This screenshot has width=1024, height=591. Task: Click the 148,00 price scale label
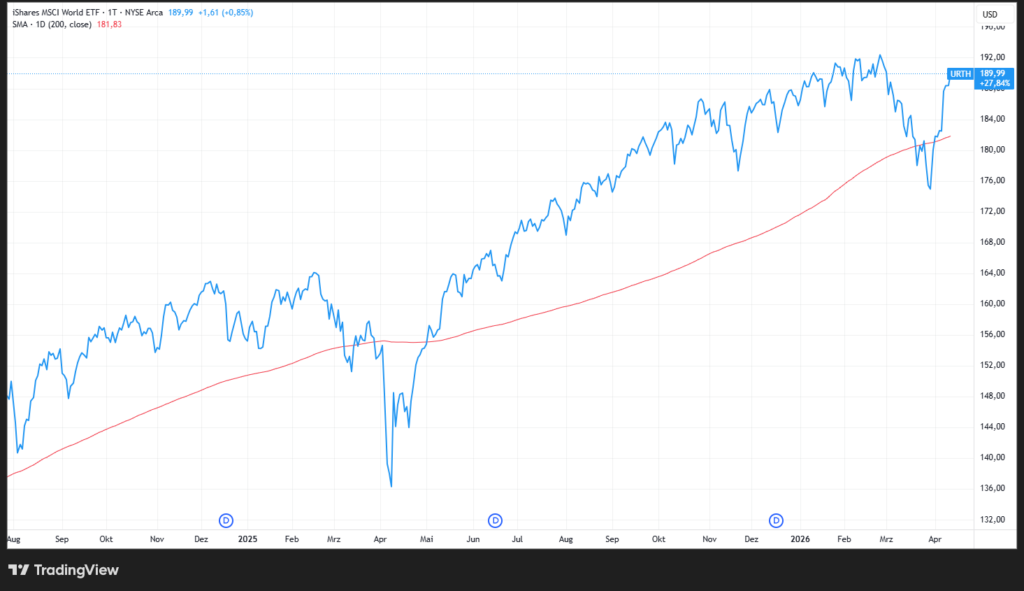tap(993, 396)
